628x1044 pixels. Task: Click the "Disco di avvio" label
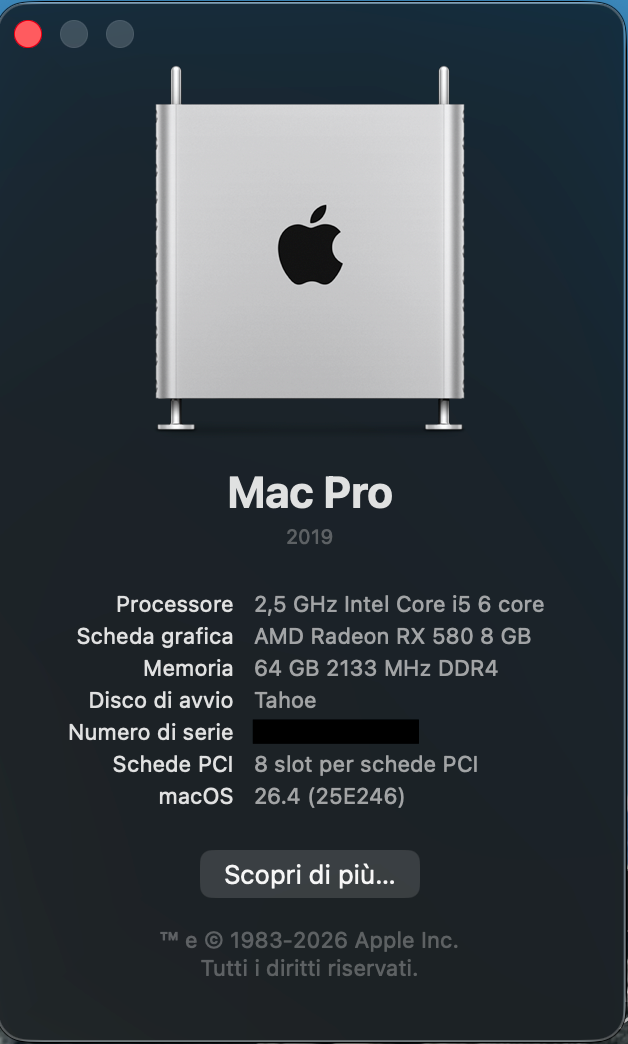pyautogui.click(x=161, y=700)
